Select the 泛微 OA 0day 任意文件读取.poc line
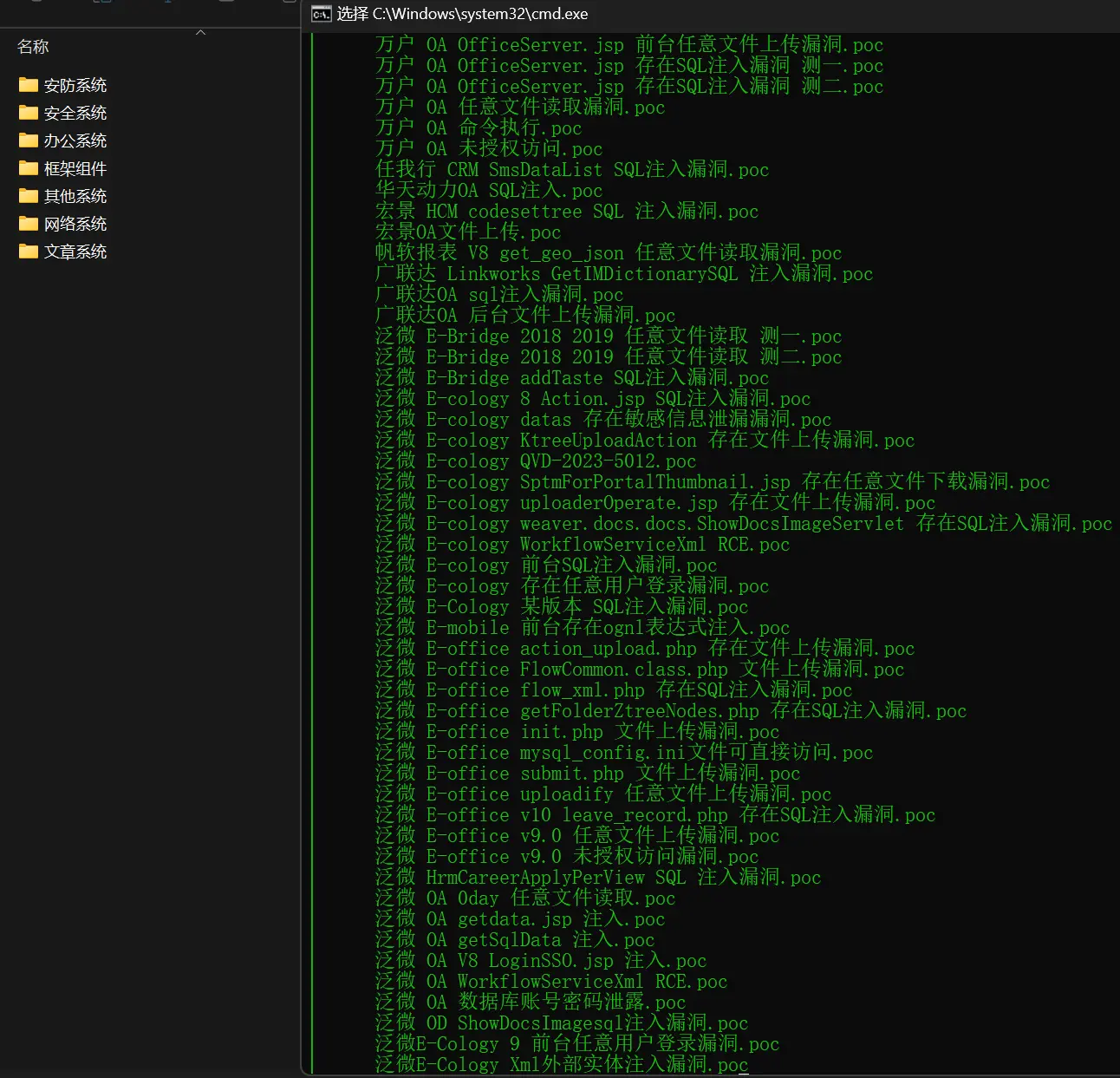The height and width of the screenshot is (1078, 1120). [525, 898]
